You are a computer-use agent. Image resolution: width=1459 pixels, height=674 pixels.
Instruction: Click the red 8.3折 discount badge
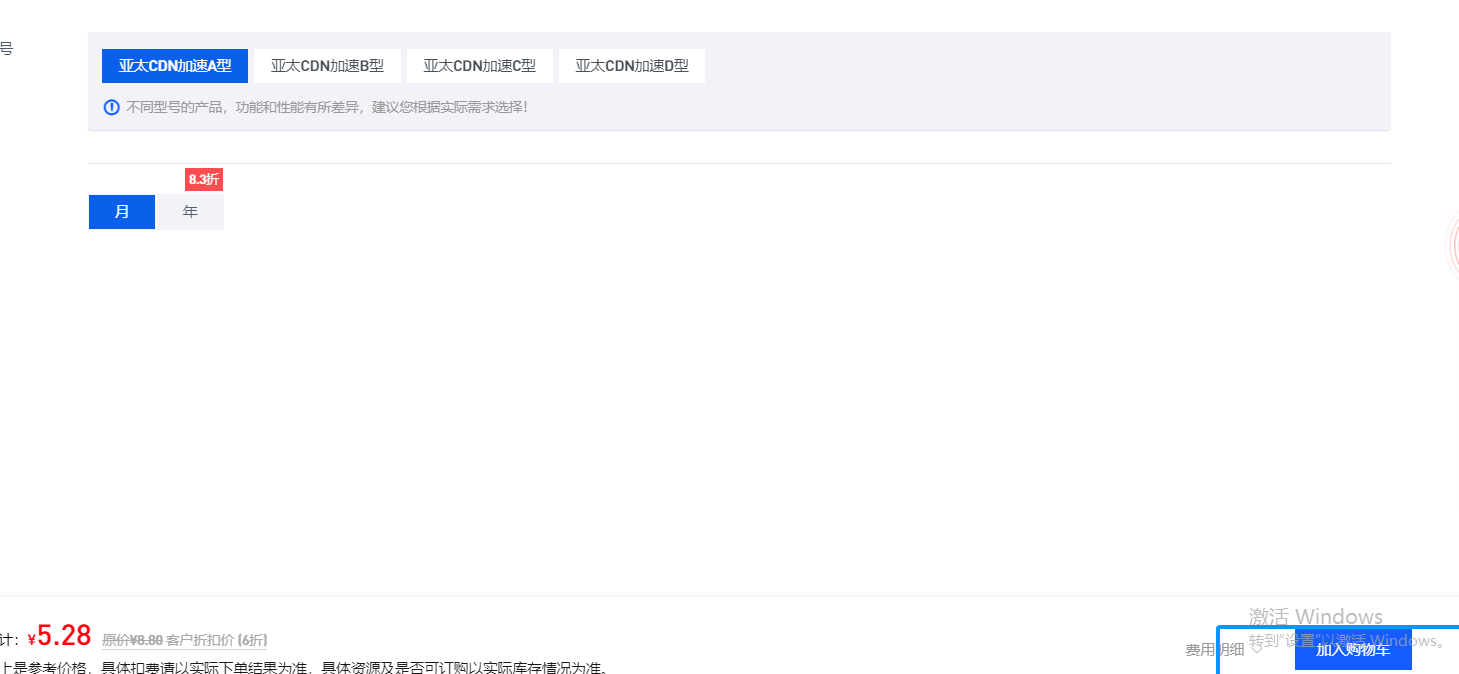(x=204, y=180)
